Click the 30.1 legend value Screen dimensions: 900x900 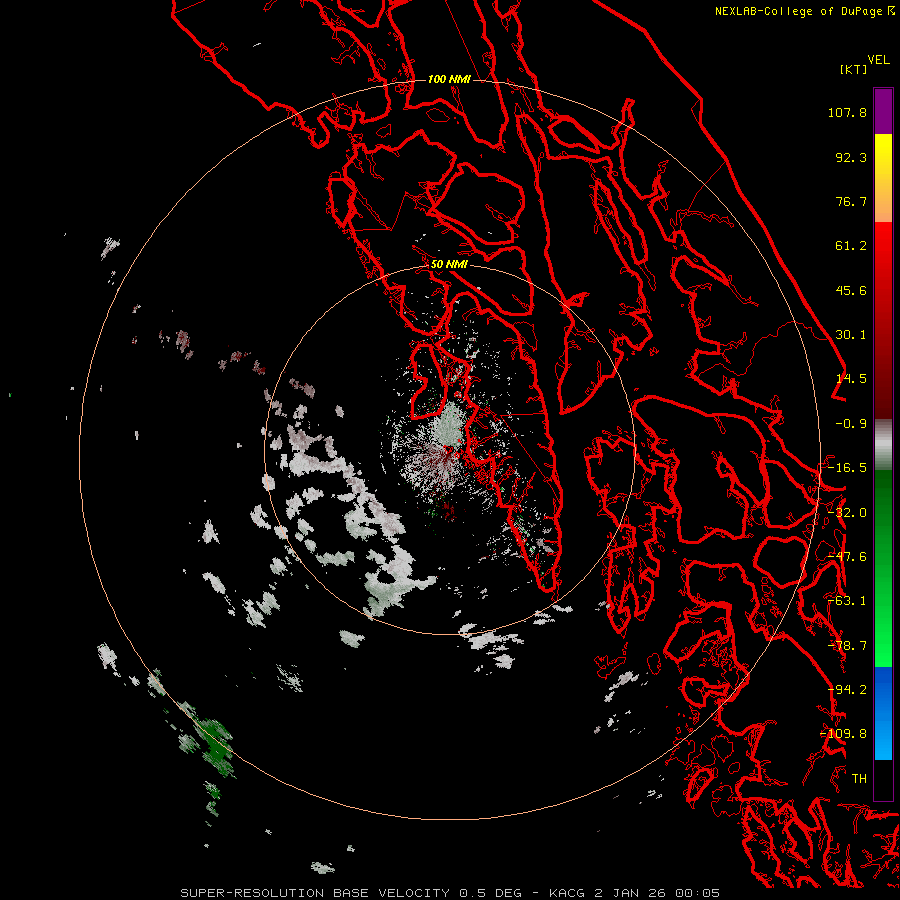(x=851, y=335)
